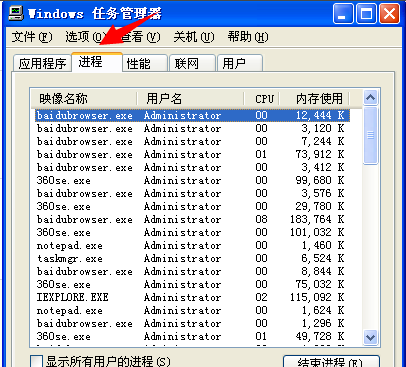Select notepad.exe using 1,624 K
This screenshot has height=367, width=406.
tap(192, 310)
